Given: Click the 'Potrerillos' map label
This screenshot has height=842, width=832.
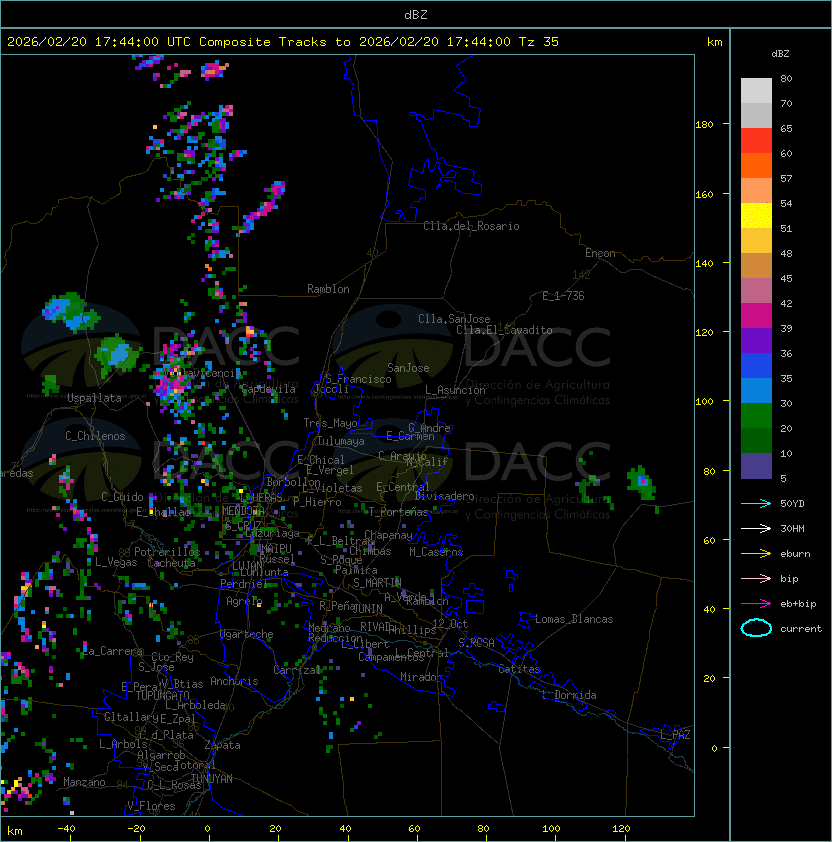Looking at the screenshot, I should (x=167, y=551).
